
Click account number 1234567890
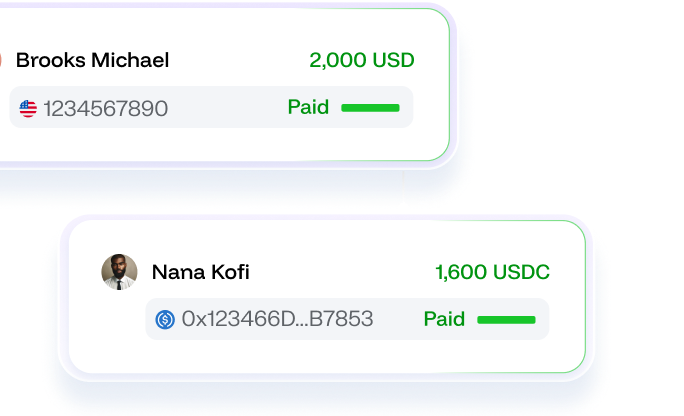105,108
